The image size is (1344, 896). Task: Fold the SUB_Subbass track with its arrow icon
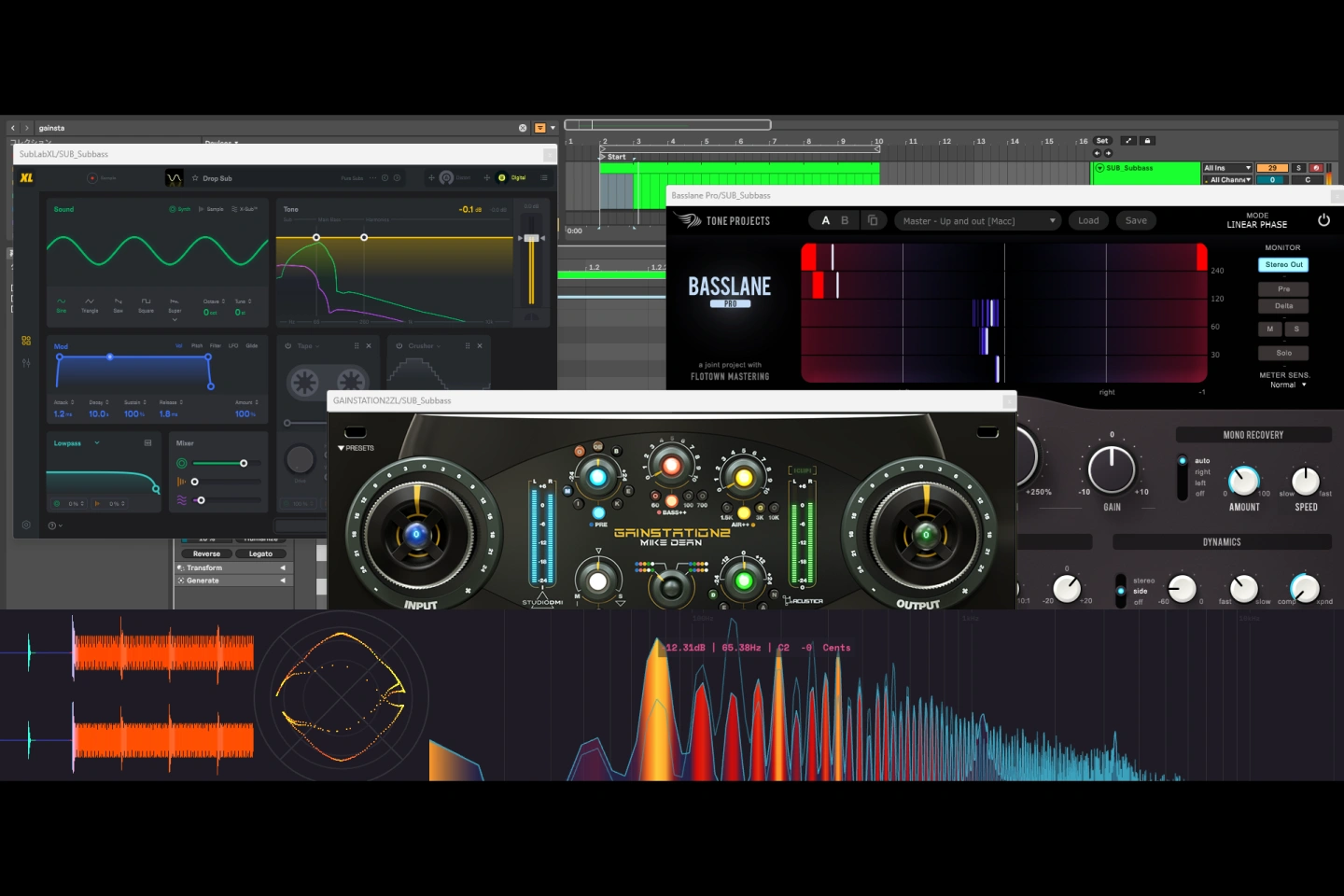coord(1099,168)
